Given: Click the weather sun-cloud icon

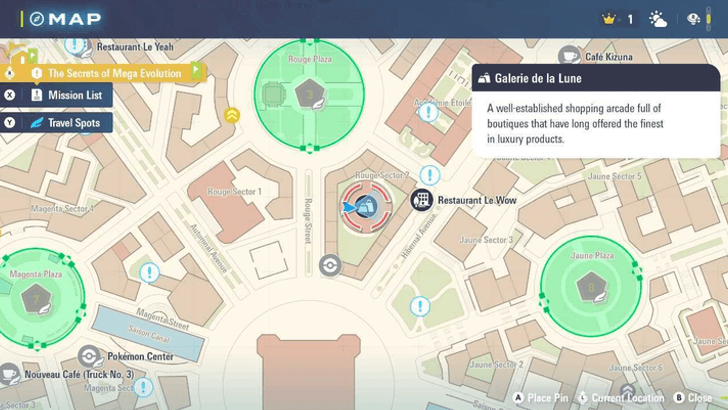Looking at the screenshot, I should [x=657, y=19].
